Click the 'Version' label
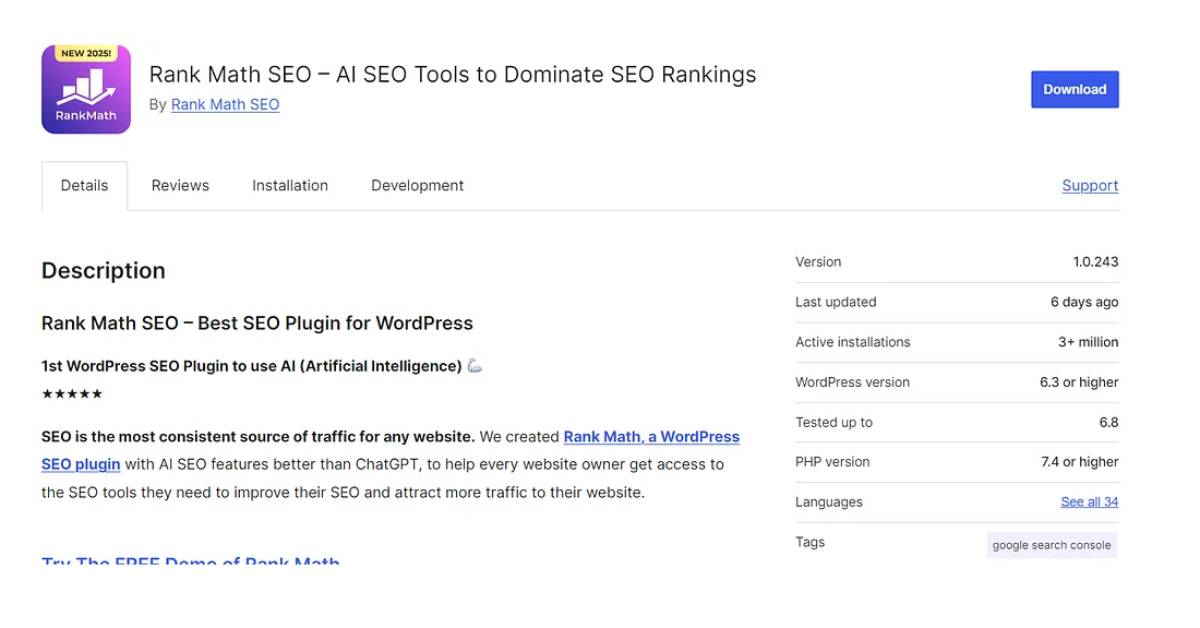This screenshot has height=628, width=1200. (818, 262)
